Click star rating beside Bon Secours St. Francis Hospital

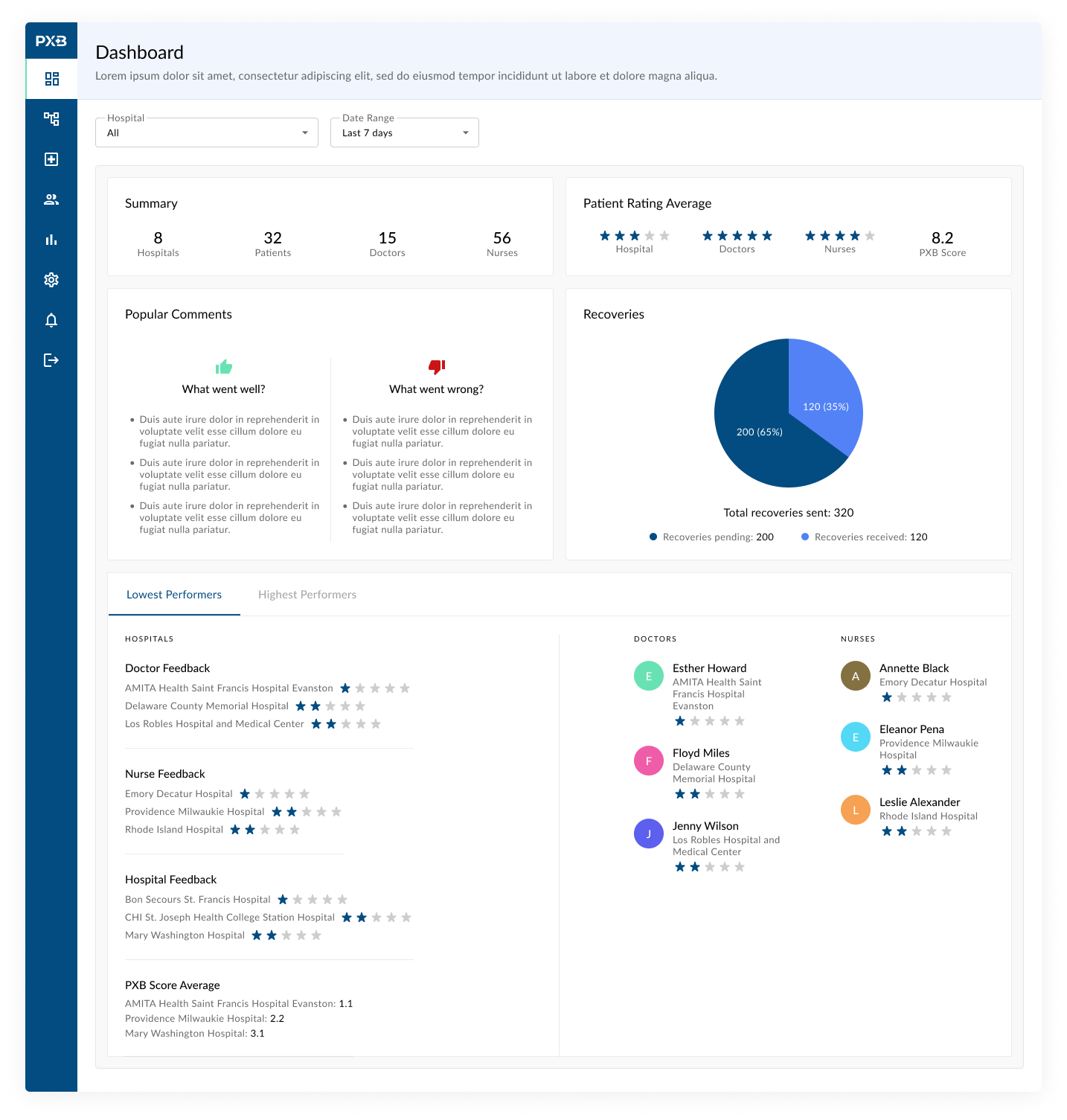pos(313,900)
